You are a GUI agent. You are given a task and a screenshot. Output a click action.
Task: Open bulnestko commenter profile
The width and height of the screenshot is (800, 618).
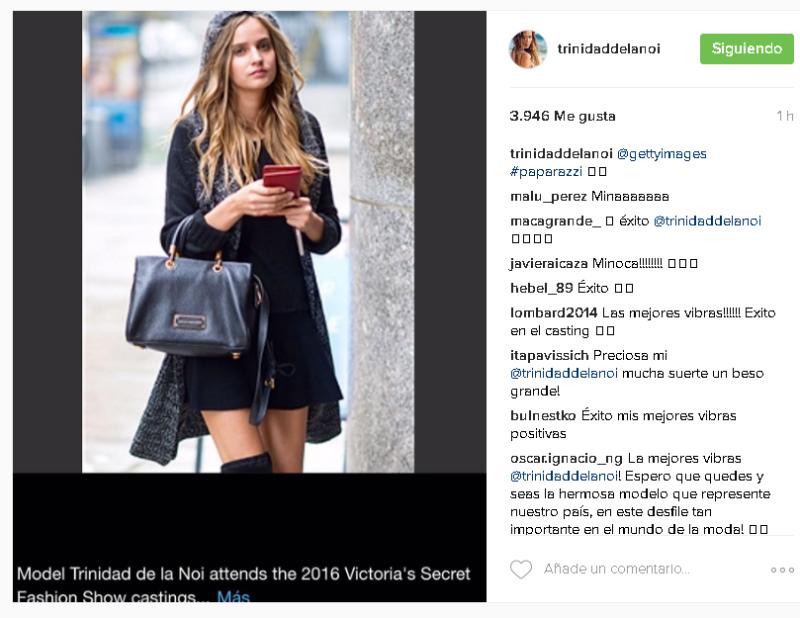[543, 416]
